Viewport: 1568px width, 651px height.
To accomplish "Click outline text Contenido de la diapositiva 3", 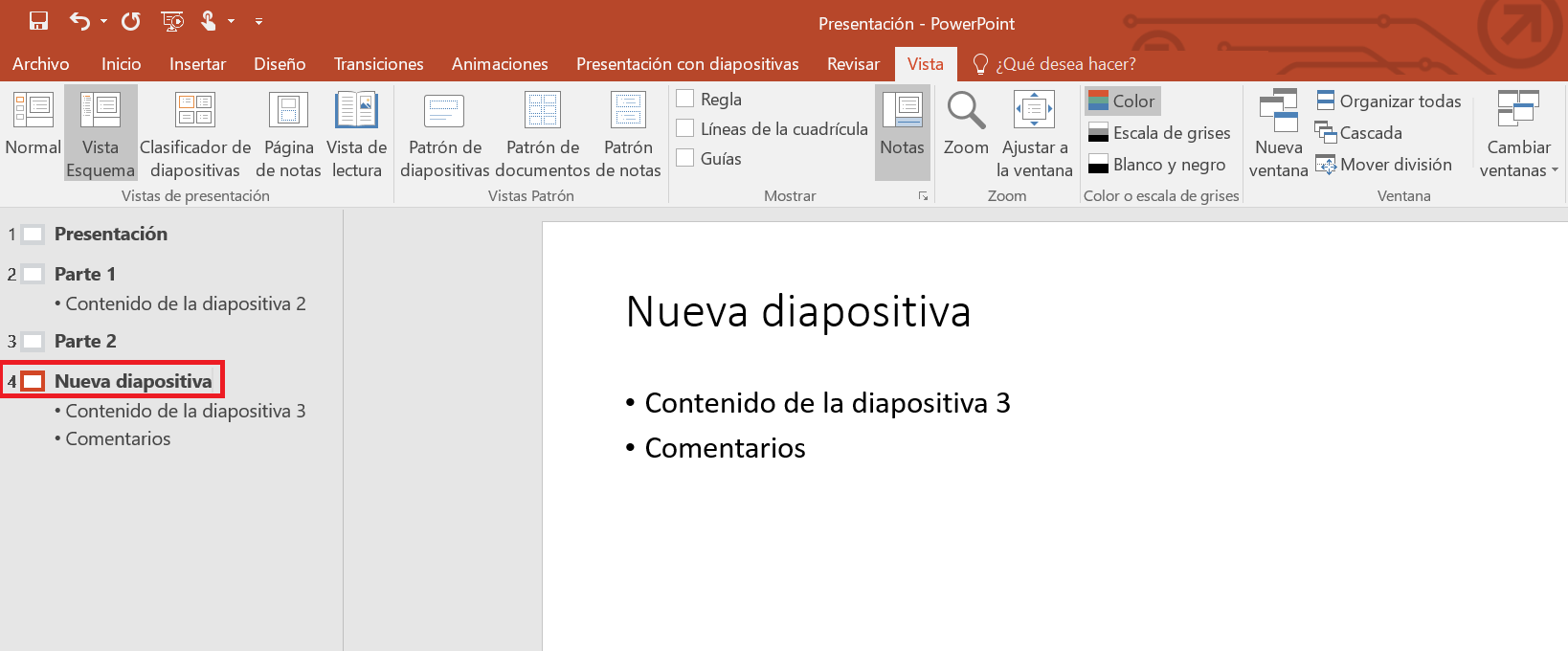I will coord(186,411).
